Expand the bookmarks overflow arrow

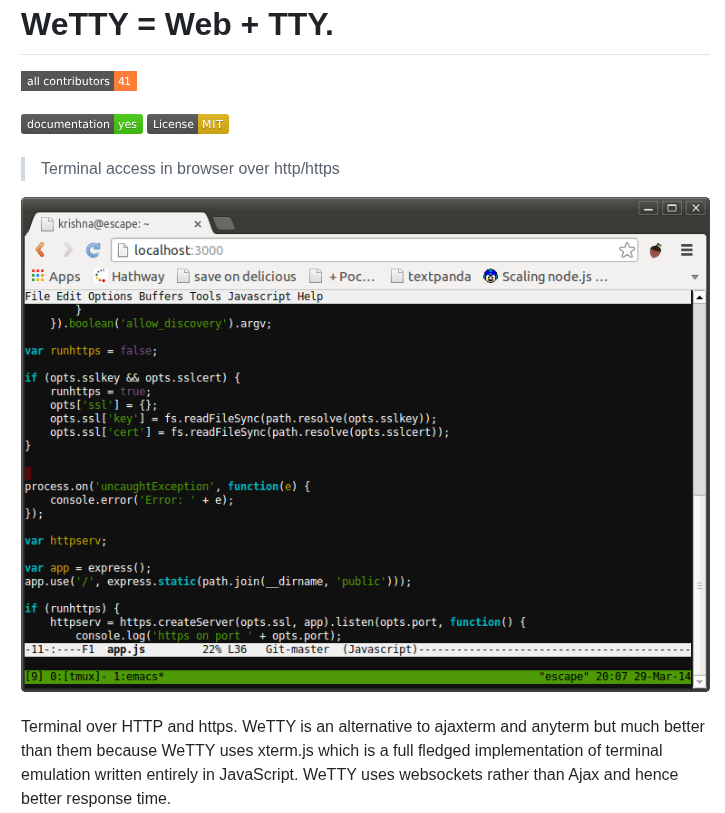(695, 277)
